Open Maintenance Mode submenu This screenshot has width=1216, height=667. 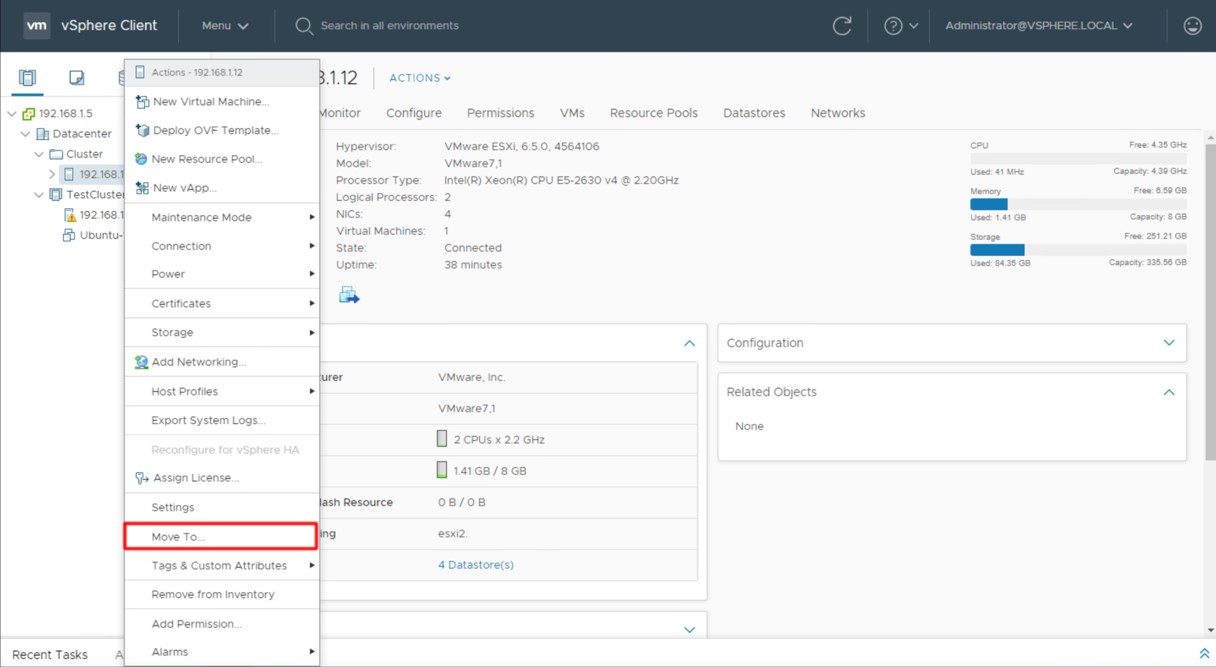coord(222,217)
